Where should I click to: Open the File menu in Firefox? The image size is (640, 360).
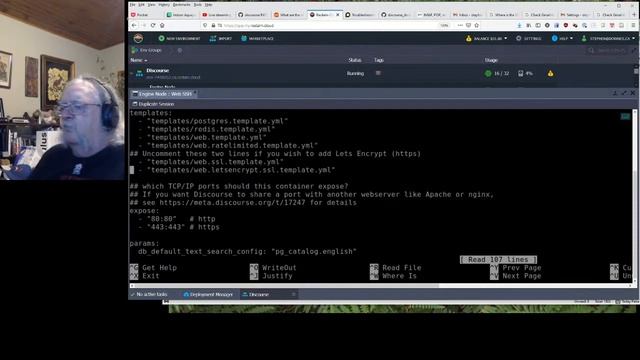[x=132, y=5]
